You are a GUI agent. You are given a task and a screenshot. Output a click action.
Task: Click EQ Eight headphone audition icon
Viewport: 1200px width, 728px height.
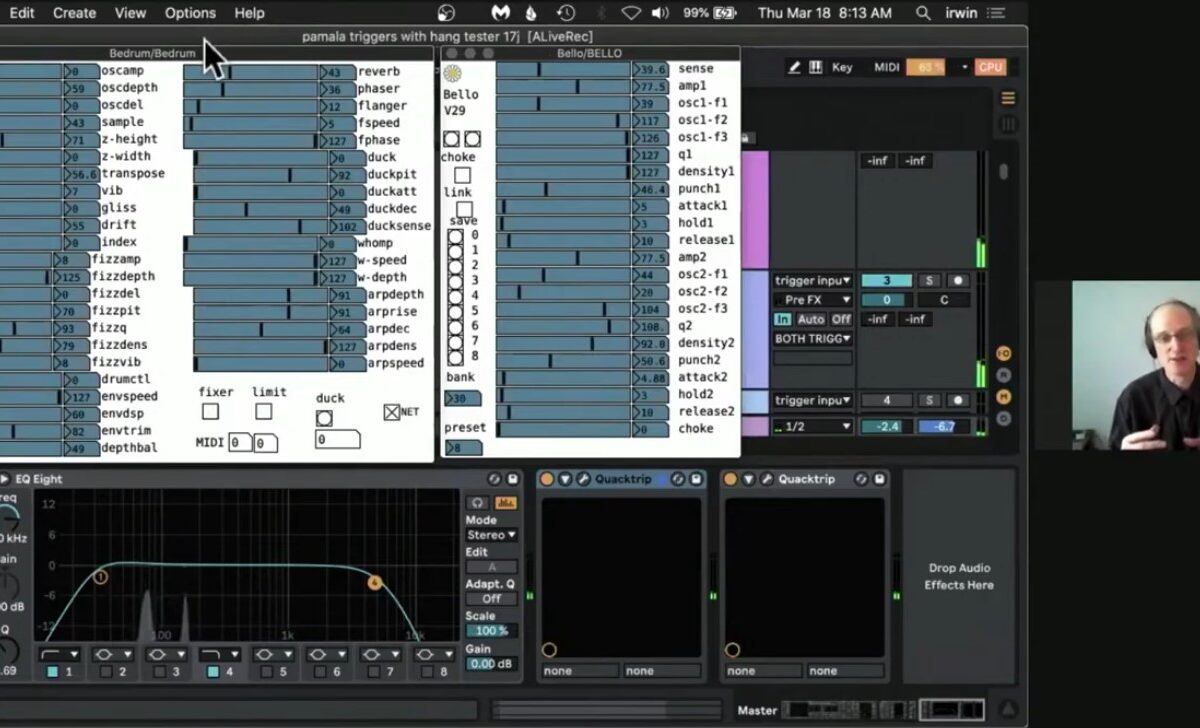point(479,503)
